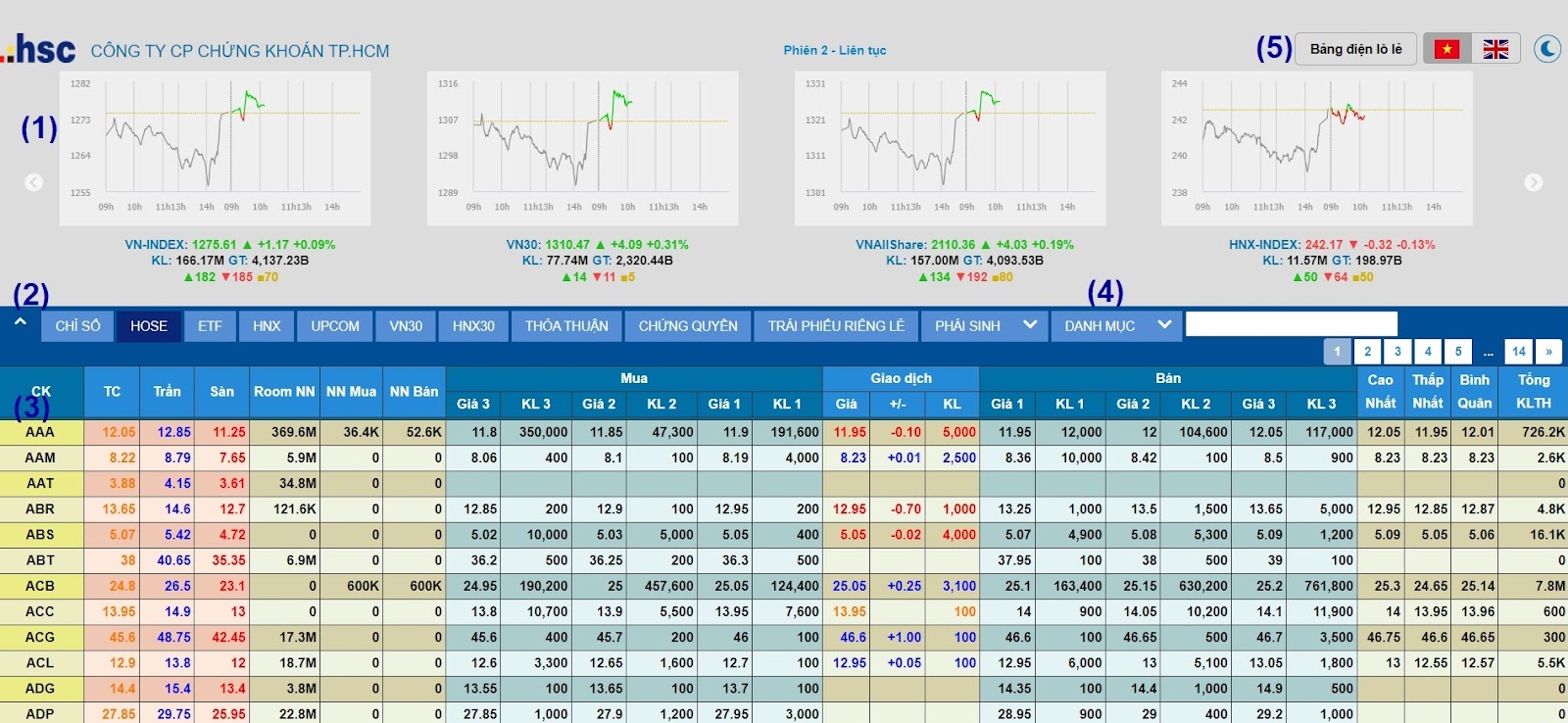
Task: Select the HNX tab
Action: 267,326
